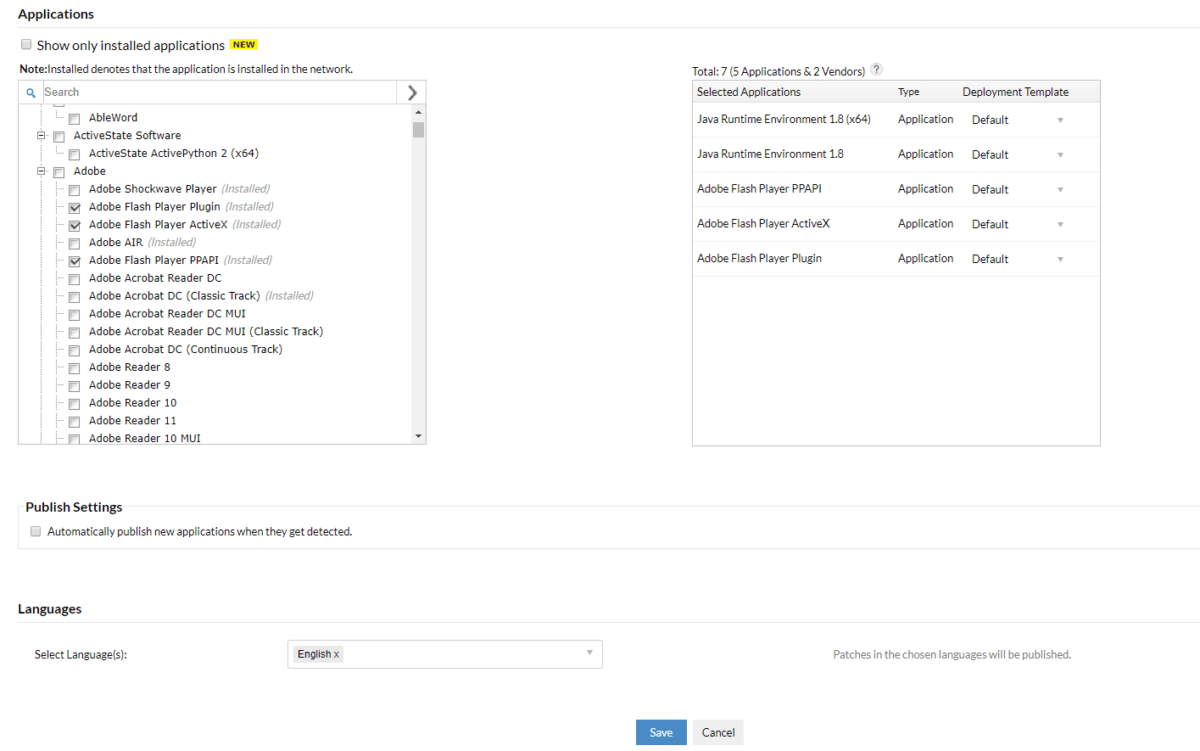The image size is (1200, 751).
Task: Check the Adobe Acrobat Reader DC checkbox
Action: coord(74,278)
